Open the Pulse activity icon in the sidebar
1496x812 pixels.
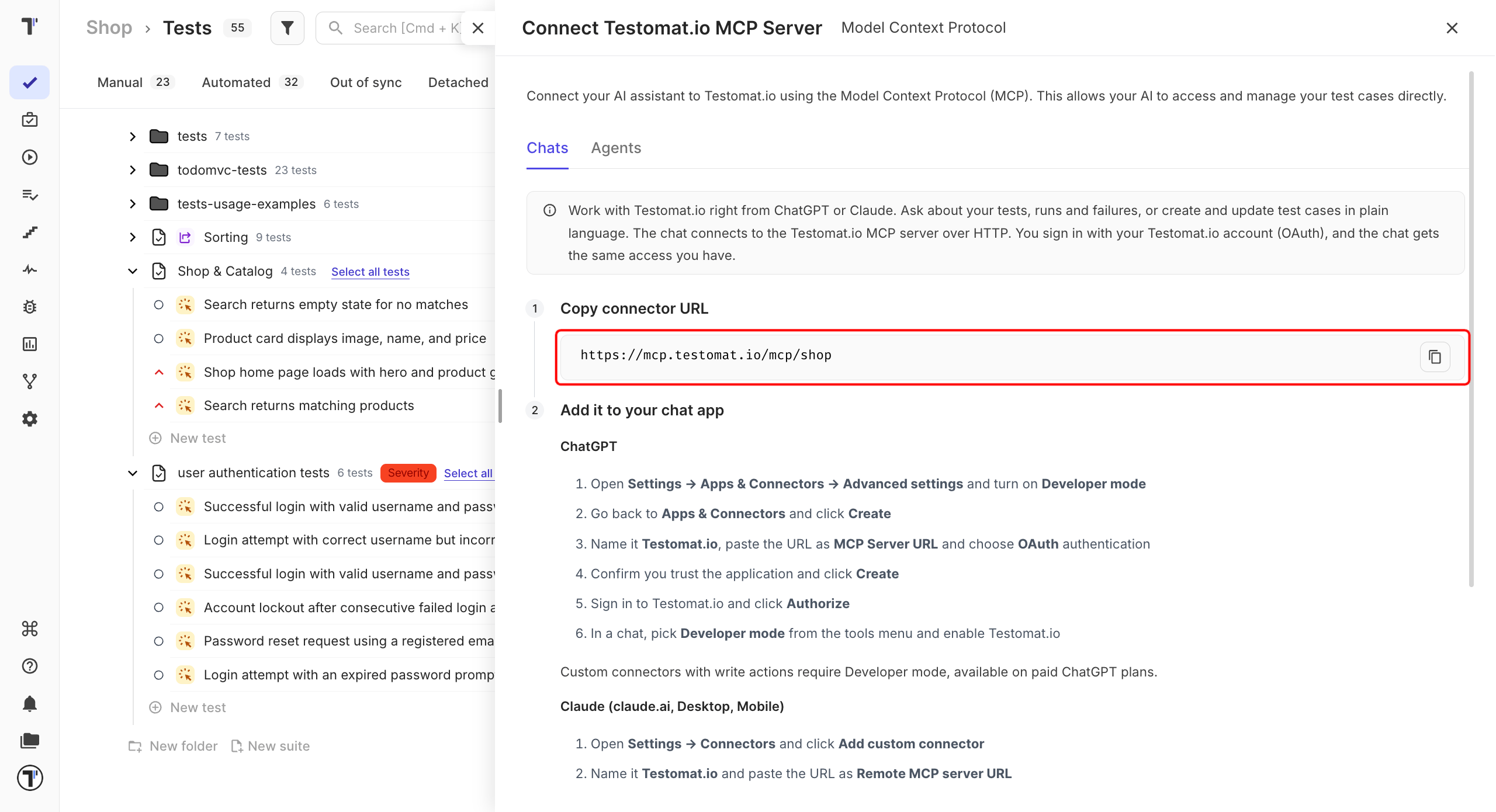click(x=30, y=269)
